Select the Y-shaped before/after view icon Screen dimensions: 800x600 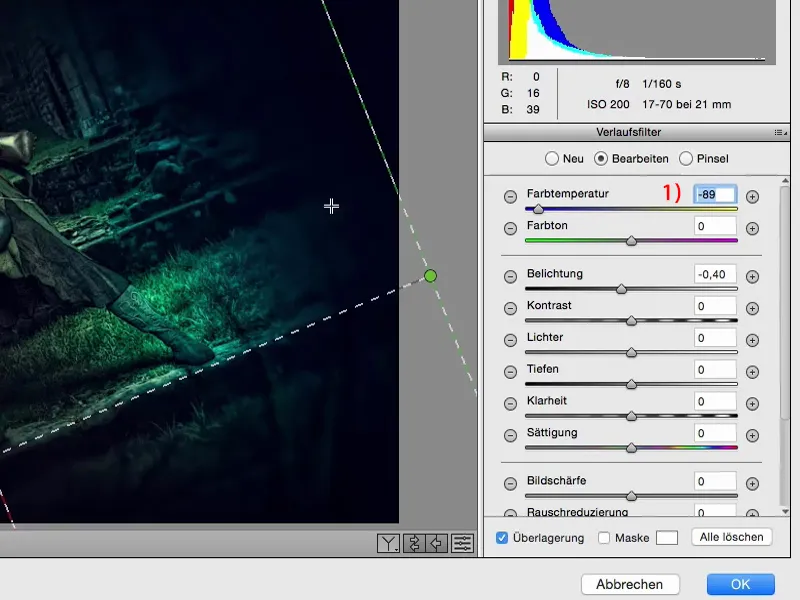click(x=387, y=543)
